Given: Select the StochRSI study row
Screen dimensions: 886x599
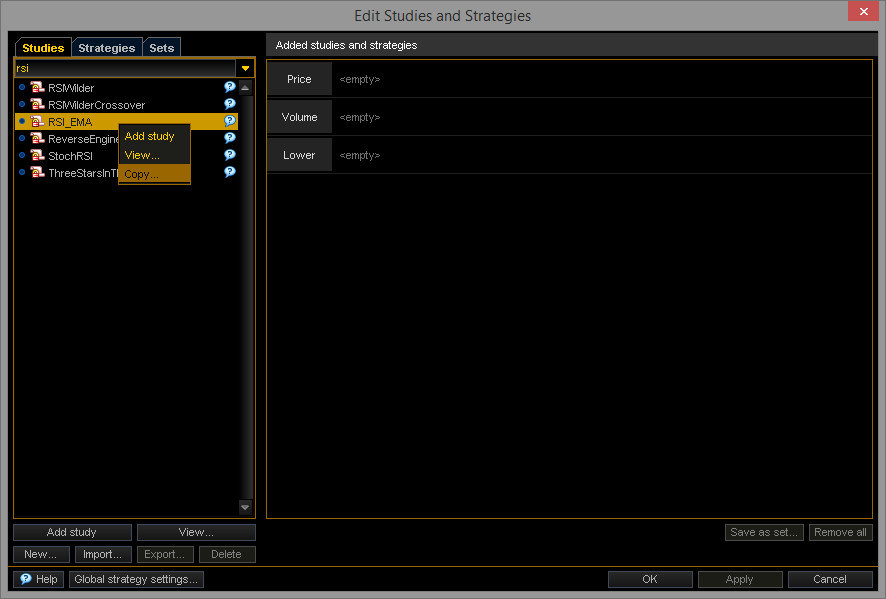Looking at the screenshot, I should 127,155.
